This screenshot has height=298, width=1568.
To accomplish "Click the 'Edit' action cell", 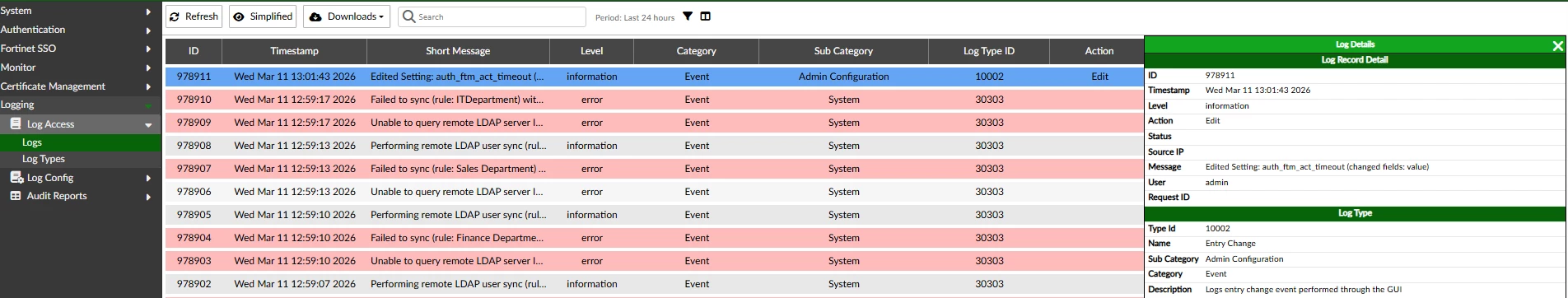I will point(1099,77).
